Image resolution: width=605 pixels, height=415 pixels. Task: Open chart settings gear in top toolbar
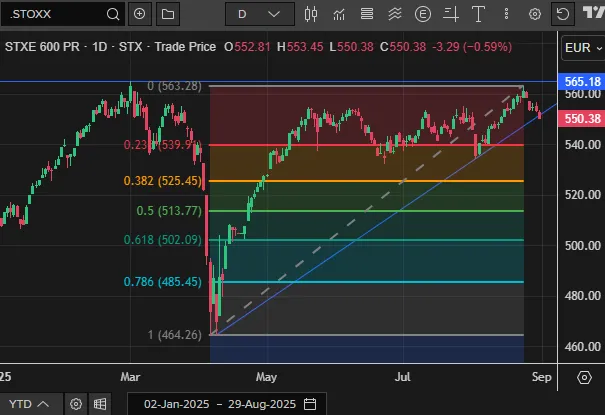(535, 14)
